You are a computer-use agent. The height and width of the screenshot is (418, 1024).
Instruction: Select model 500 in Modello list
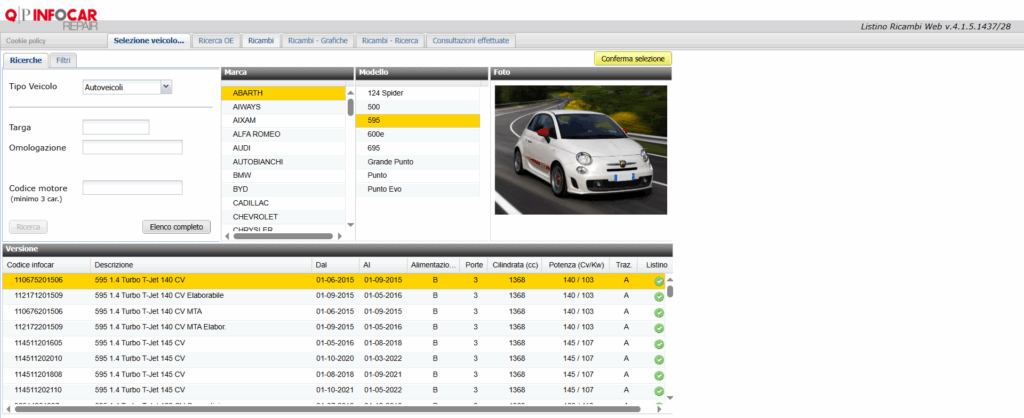pos(418,107)
